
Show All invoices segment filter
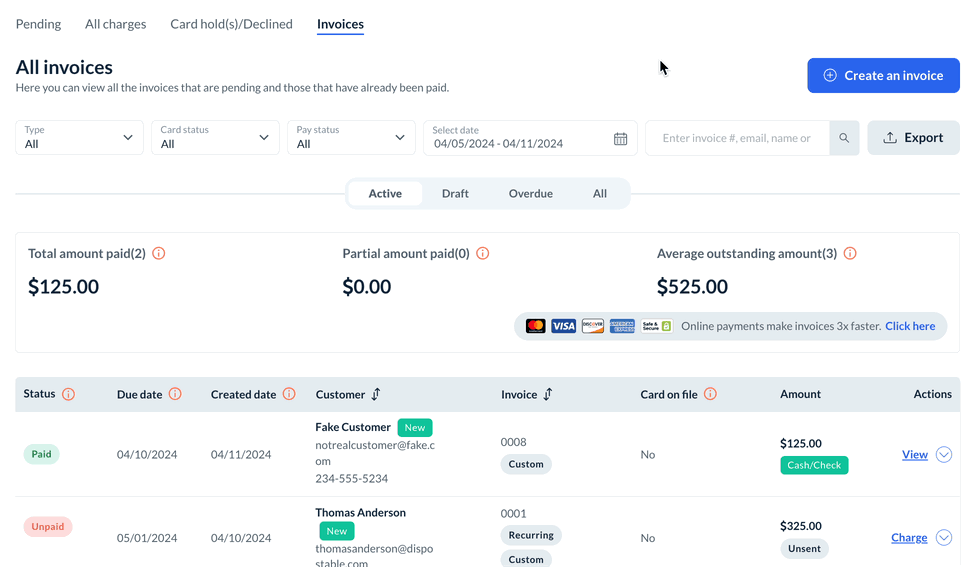pos(599,194)
